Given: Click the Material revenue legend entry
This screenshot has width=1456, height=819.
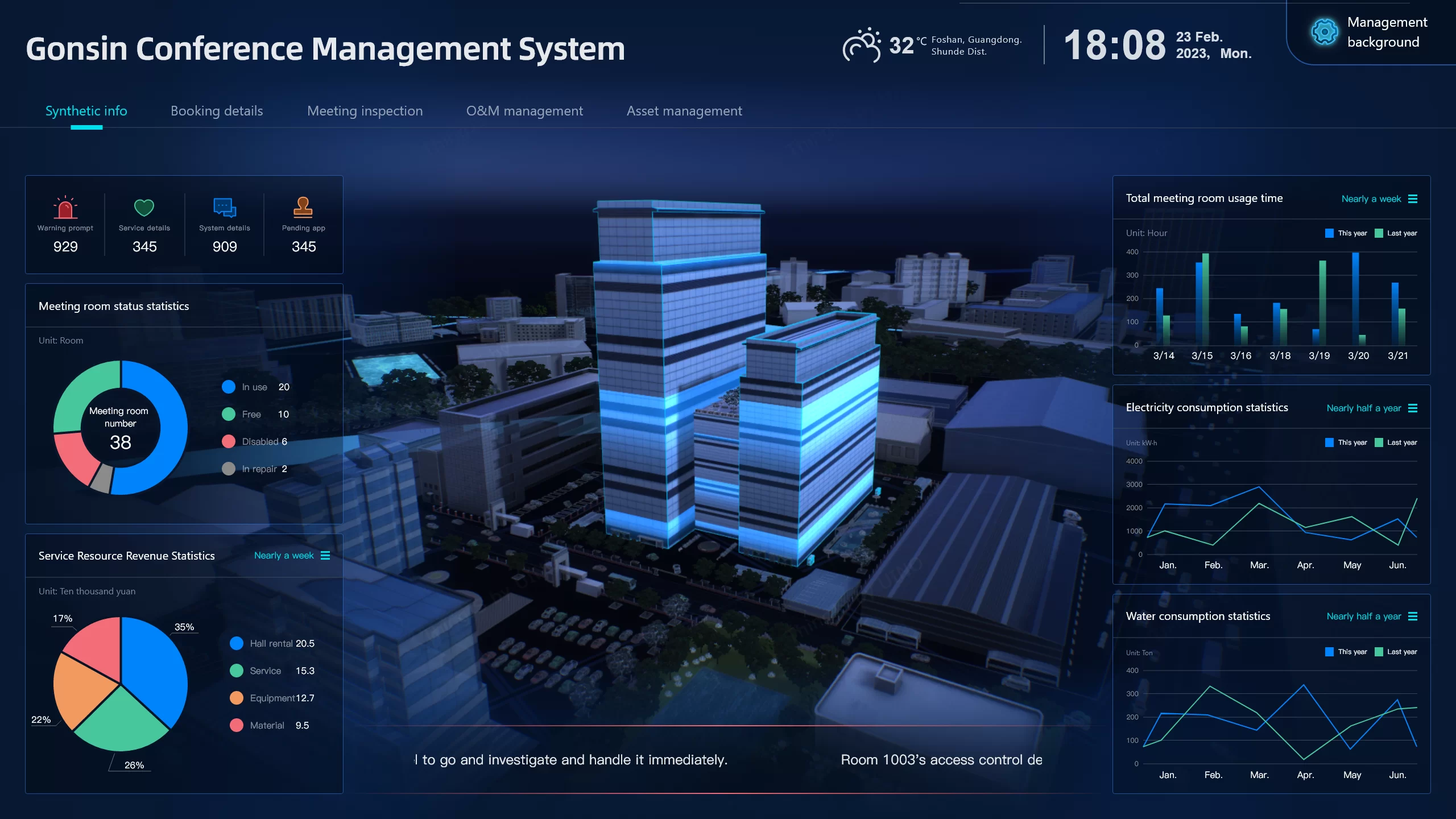Looking at the screenshot, I should point(270,726).
